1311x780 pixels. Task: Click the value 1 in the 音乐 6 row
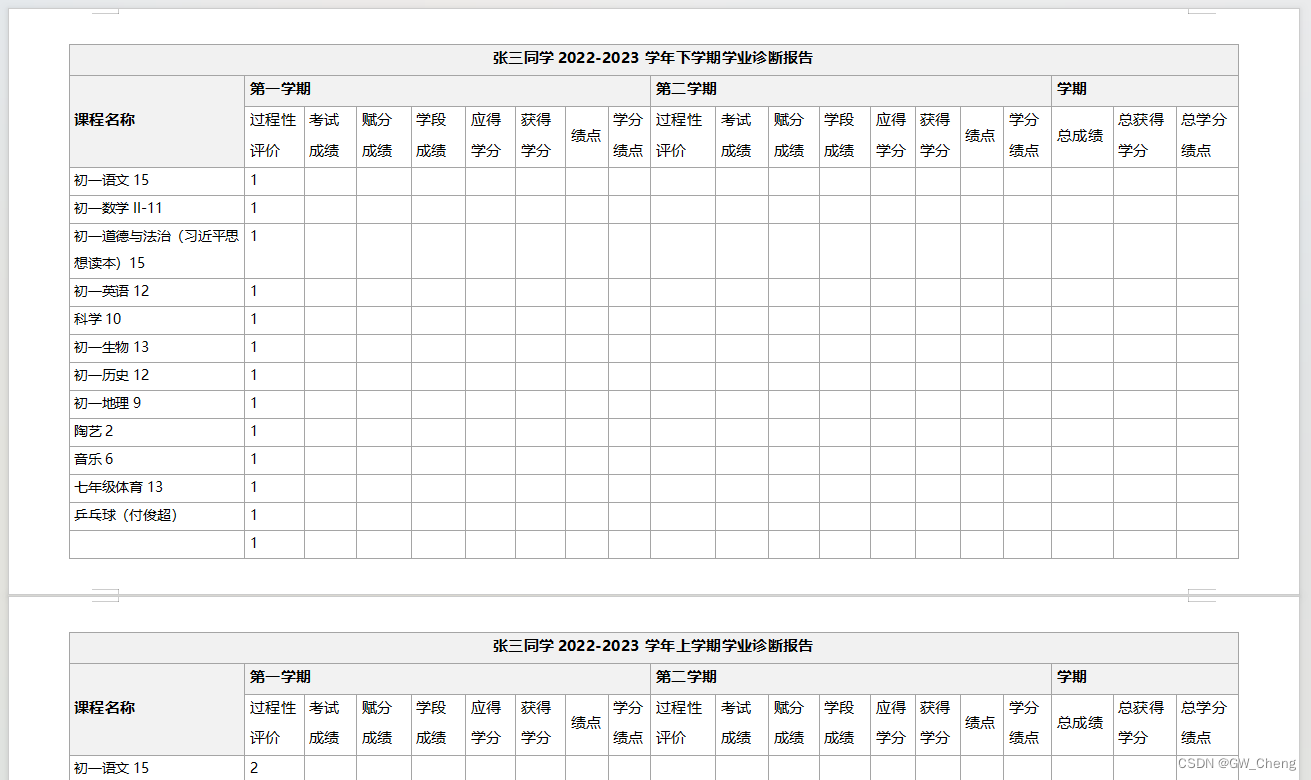[x=254, y=459]
